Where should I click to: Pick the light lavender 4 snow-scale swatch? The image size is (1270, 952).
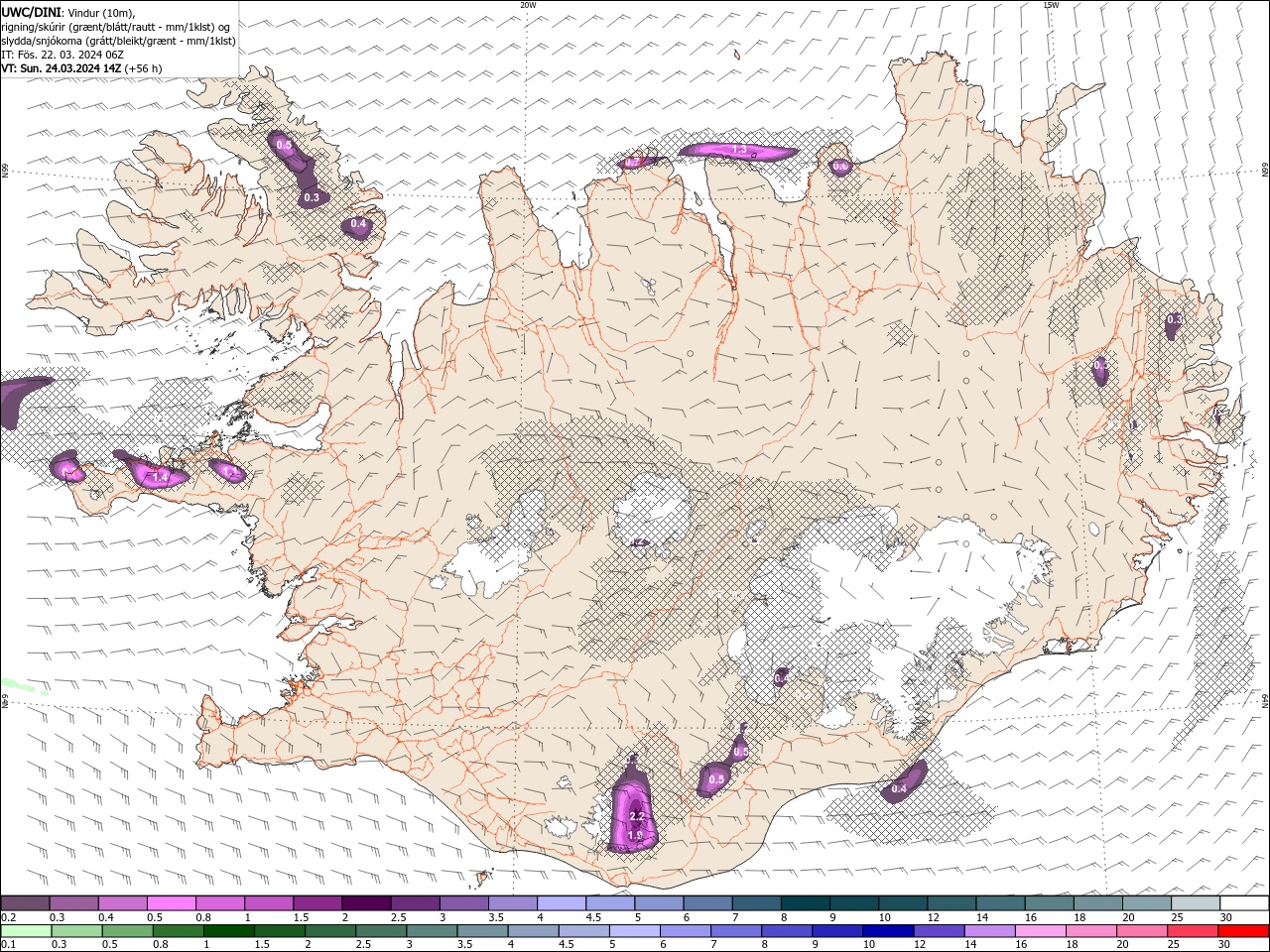(562, 903)
